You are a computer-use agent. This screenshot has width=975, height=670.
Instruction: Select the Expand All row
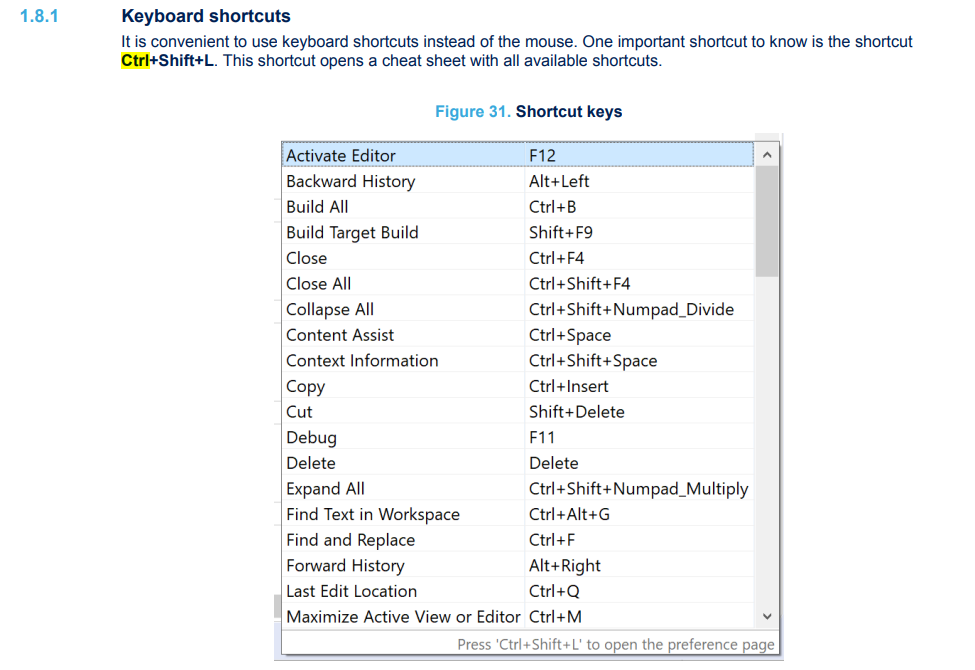(x=325, y=489)
